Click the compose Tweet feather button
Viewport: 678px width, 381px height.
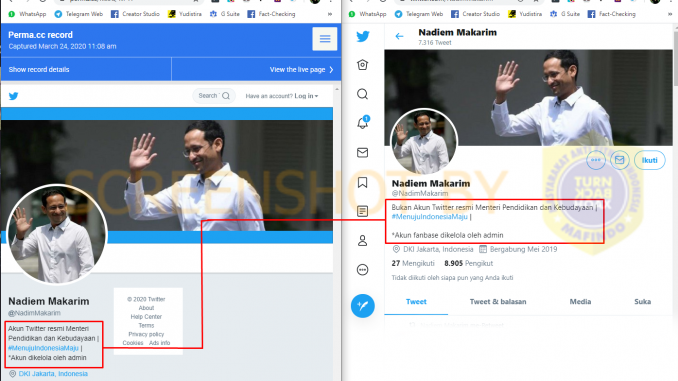click(x=363, y=306)
